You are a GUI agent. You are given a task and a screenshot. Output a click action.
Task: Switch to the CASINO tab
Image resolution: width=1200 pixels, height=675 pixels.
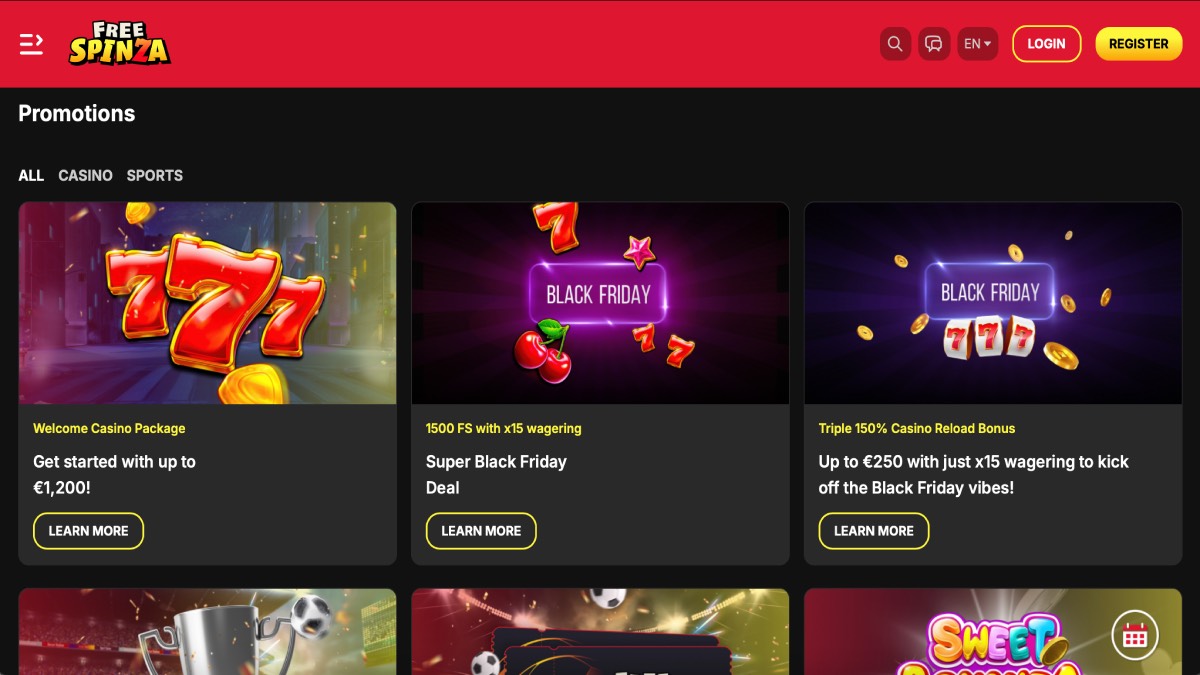85,175
